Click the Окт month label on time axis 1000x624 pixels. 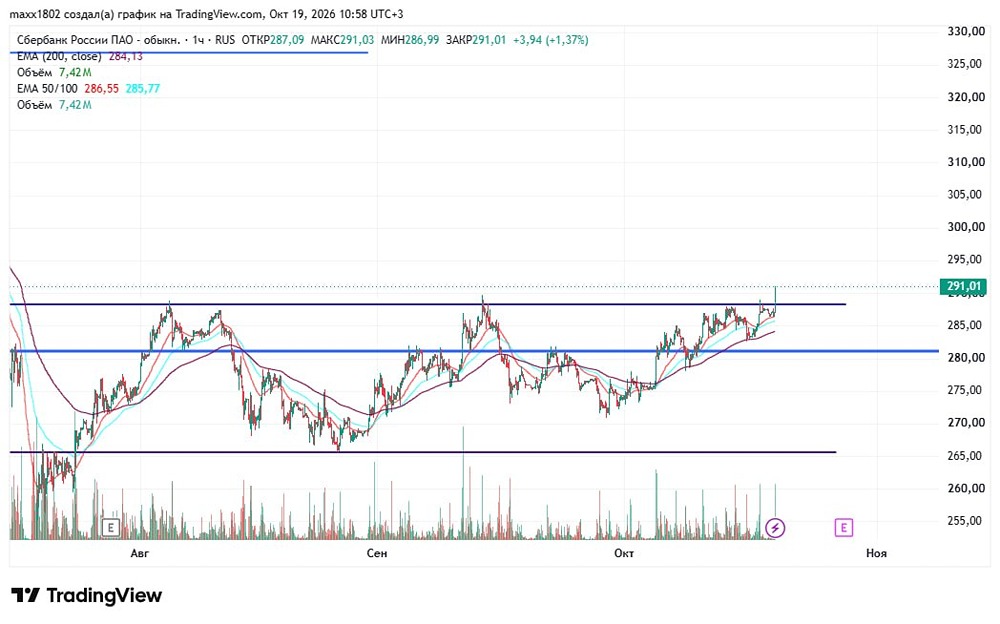[x=624, y=553]
